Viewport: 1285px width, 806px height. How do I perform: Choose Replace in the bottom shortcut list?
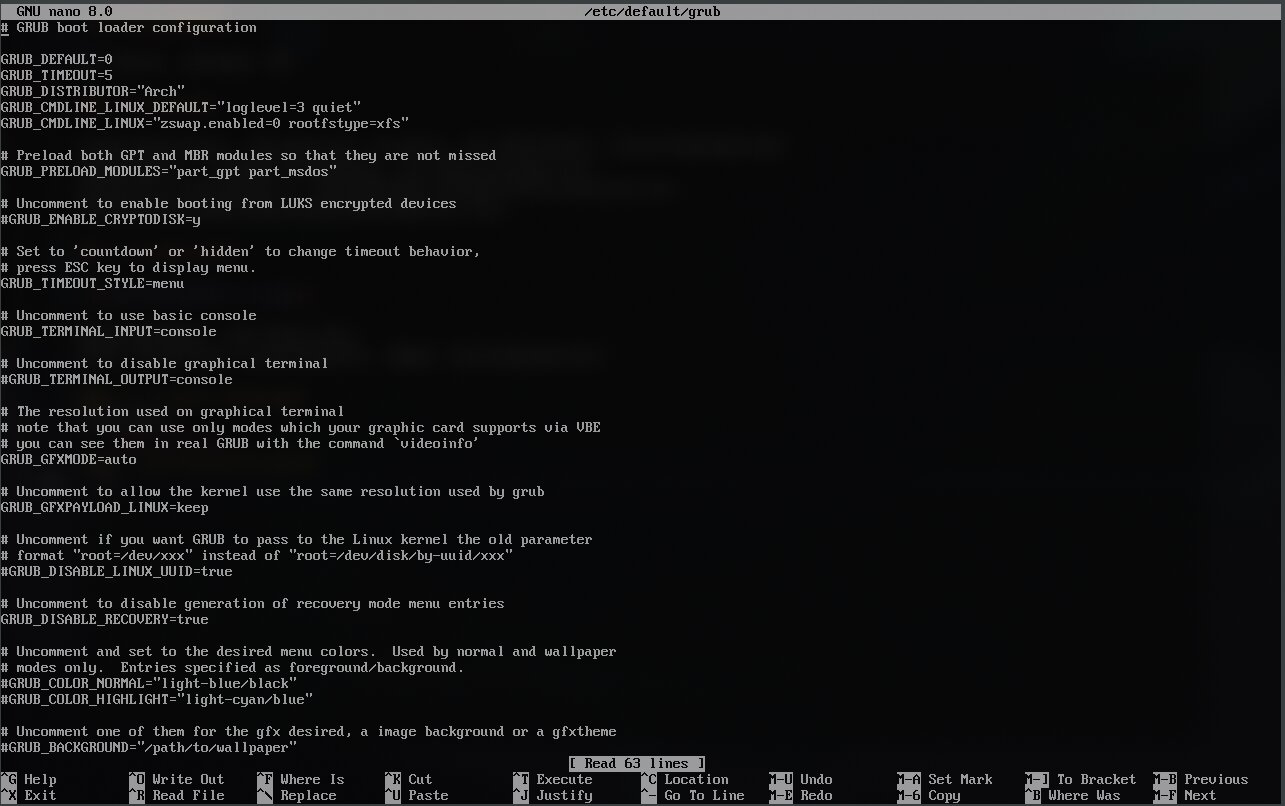tap(308, 795)
